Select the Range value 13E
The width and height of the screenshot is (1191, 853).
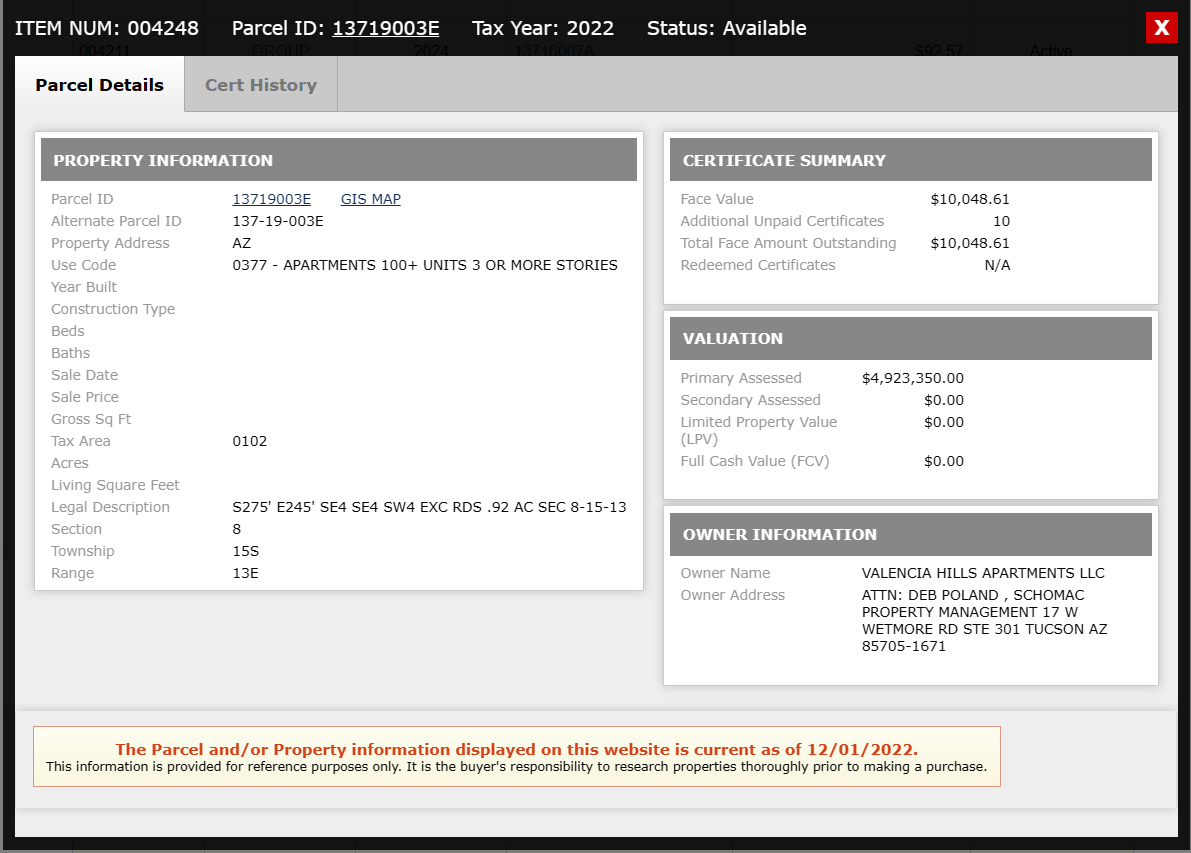(x=245, y=573)
